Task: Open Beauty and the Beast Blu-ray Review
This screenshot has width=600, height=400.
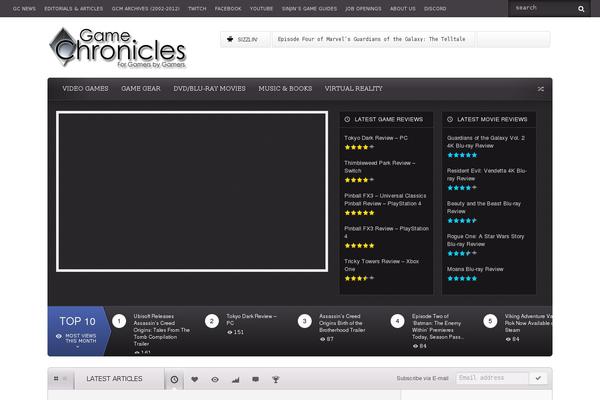Action: (484, 207)
